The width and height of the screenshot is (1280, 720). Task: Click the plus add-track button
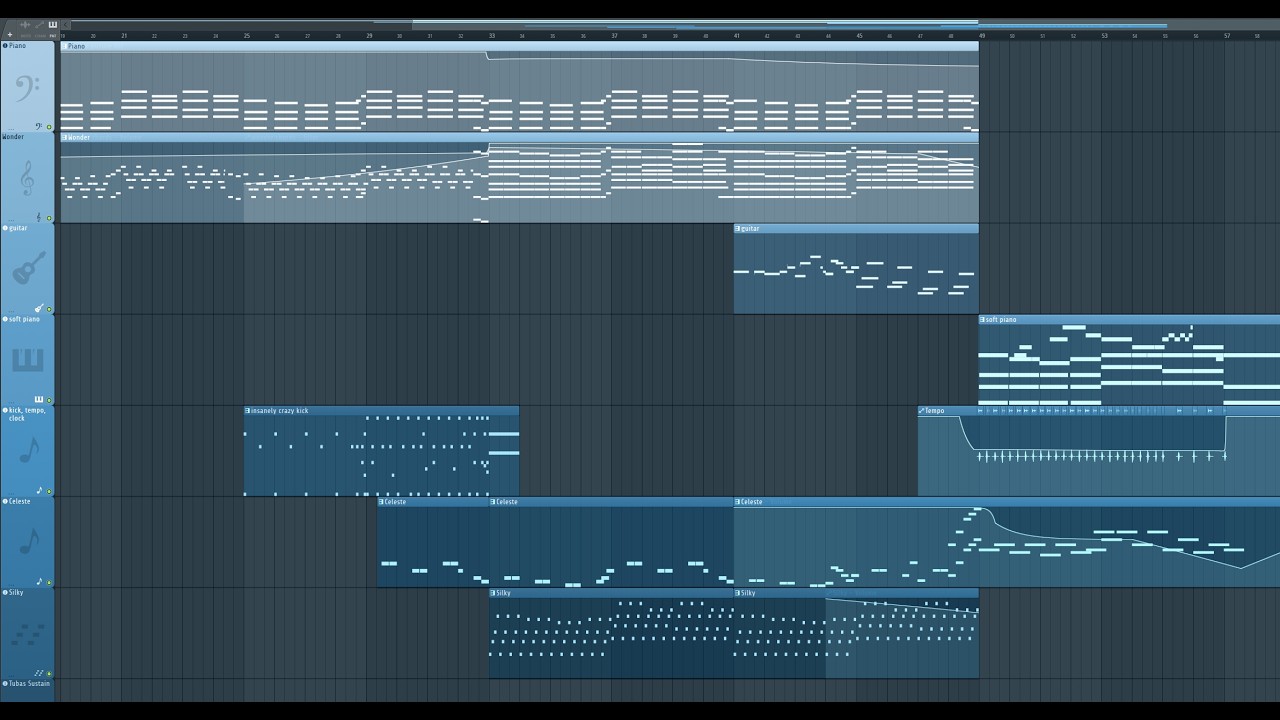pos(10,35)
